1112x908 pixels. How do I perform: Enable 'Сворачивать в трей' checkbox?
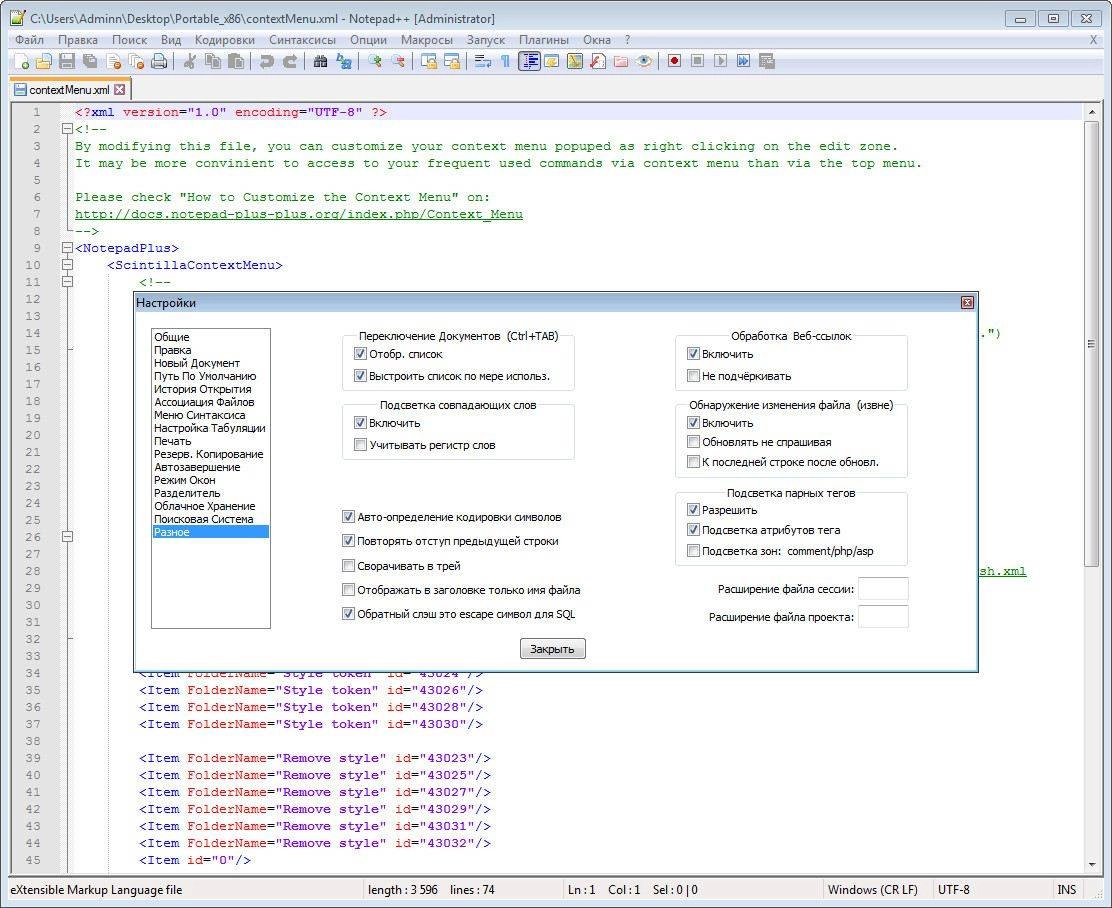(348, 566)
